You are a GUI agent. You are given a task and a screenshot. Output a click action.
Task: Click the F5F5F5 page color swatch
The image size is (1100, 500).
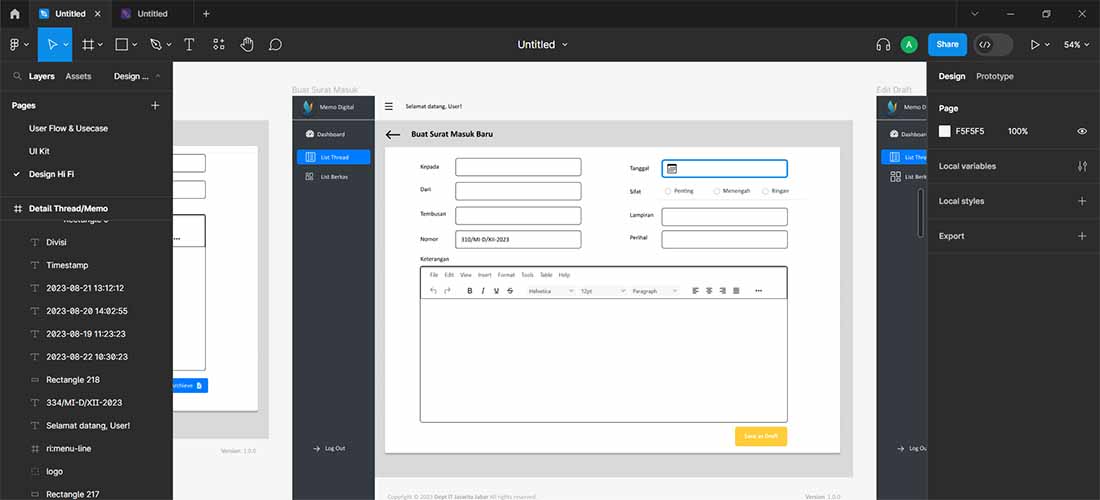click(945, 131)
